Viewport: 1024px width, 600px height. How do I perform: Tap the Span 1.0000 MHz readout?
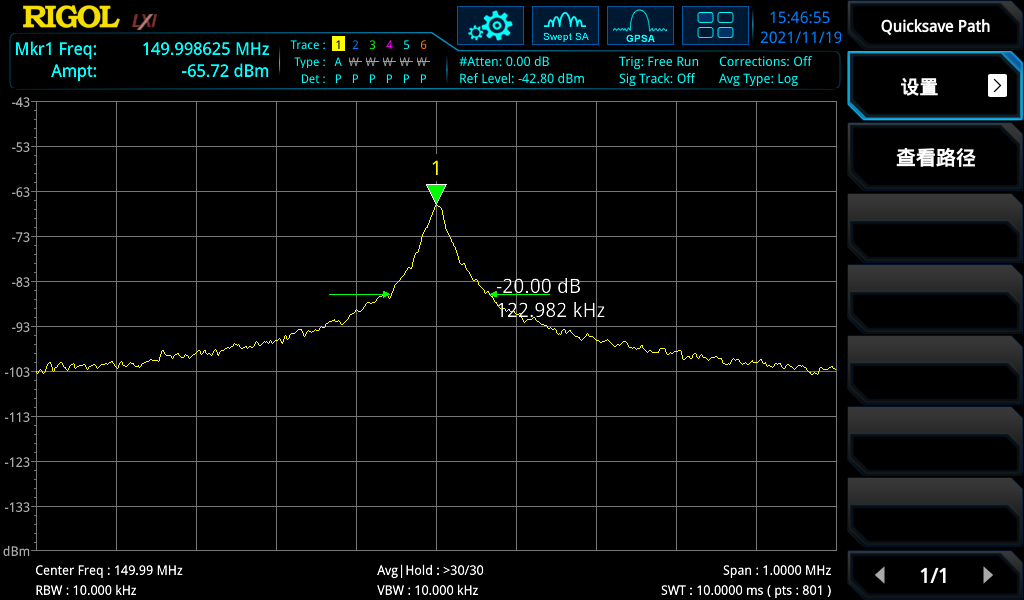coord(777,570)
